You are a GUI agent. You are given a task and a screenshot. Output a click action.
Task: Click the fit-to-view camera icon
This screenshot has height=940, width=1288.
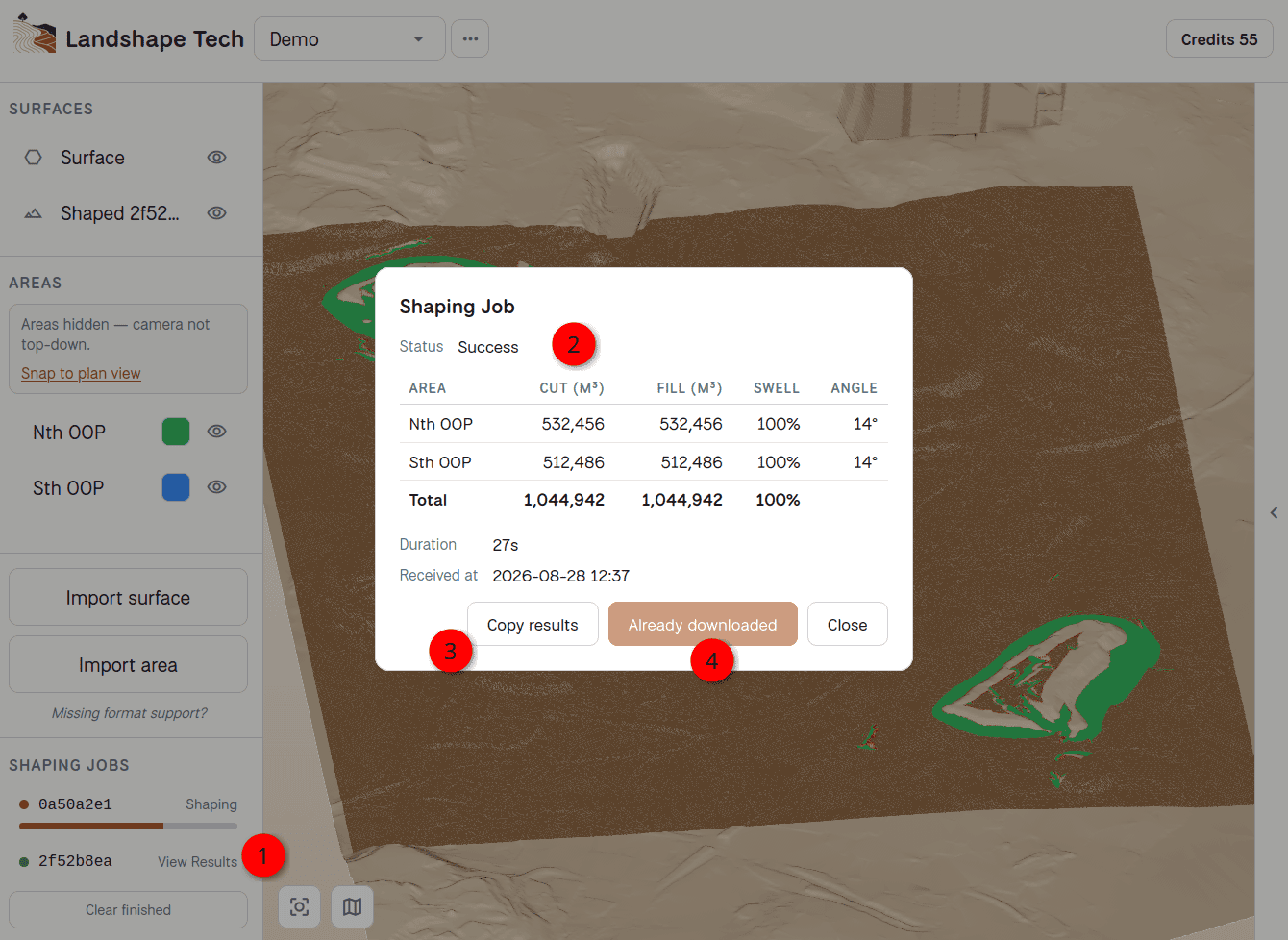[x=299, y=906]
